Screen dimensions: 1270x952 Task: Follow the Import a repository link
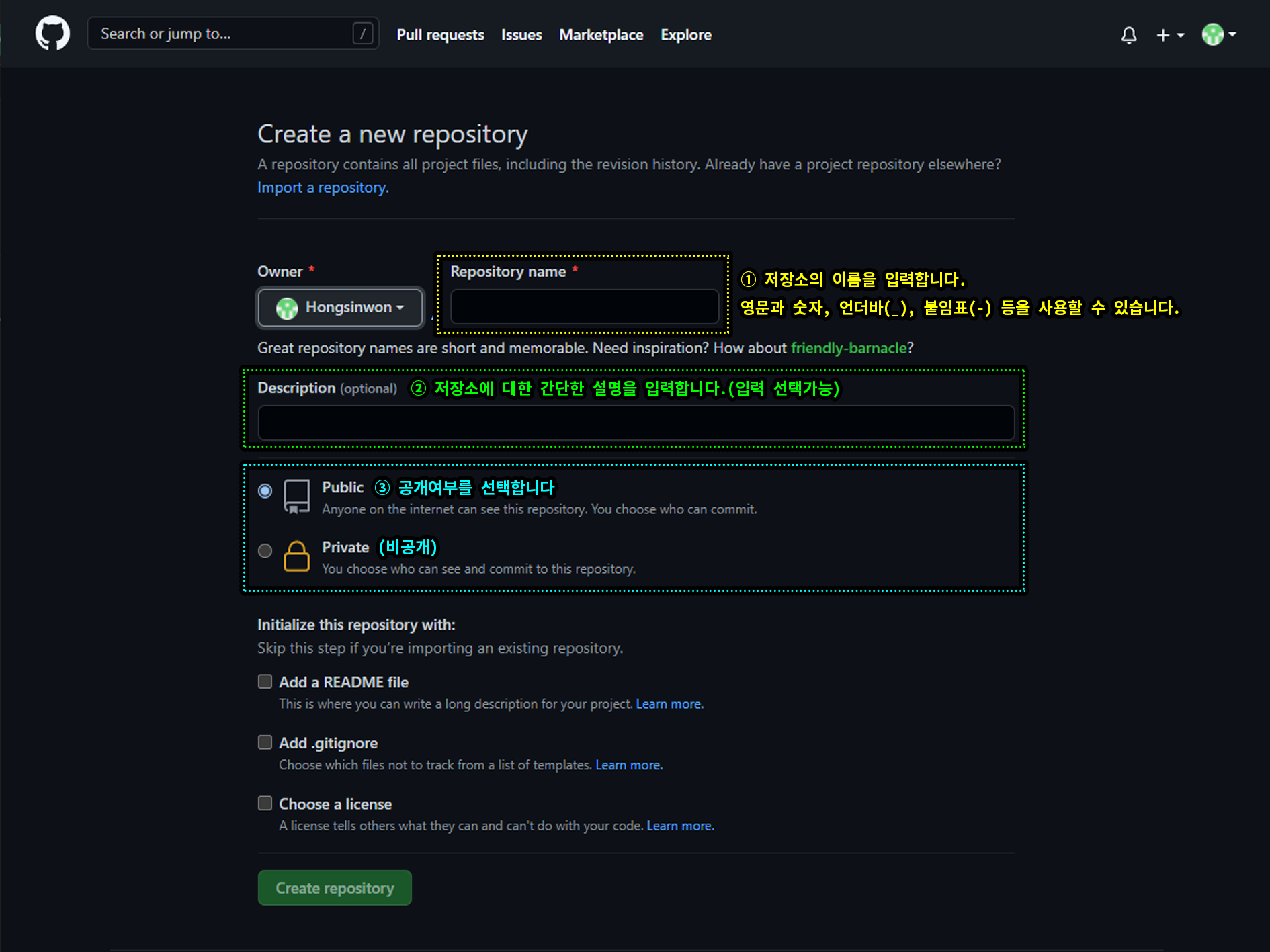pos(323,187)
